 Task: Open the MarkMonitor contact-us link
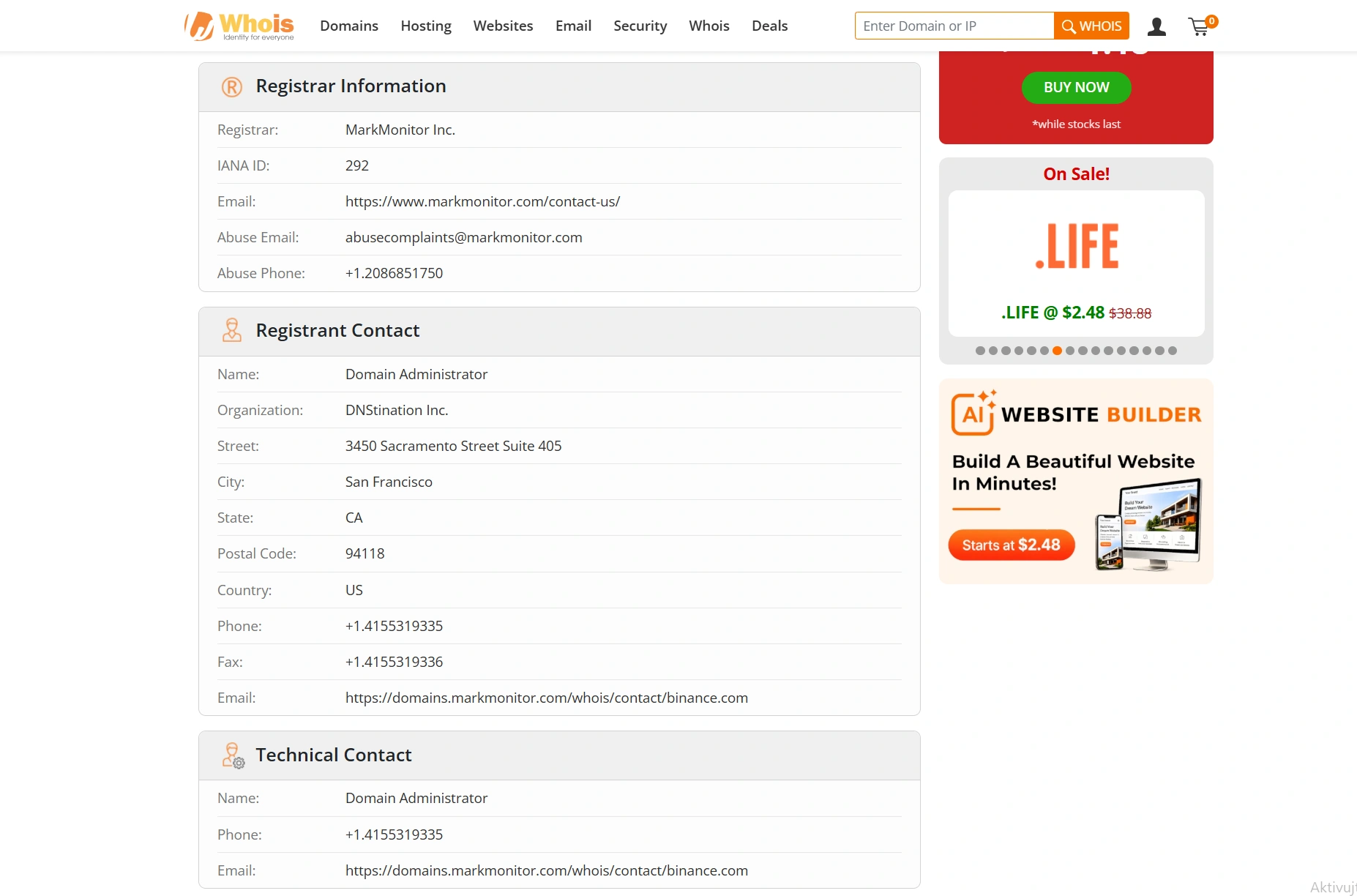click(x=482, y=201)
